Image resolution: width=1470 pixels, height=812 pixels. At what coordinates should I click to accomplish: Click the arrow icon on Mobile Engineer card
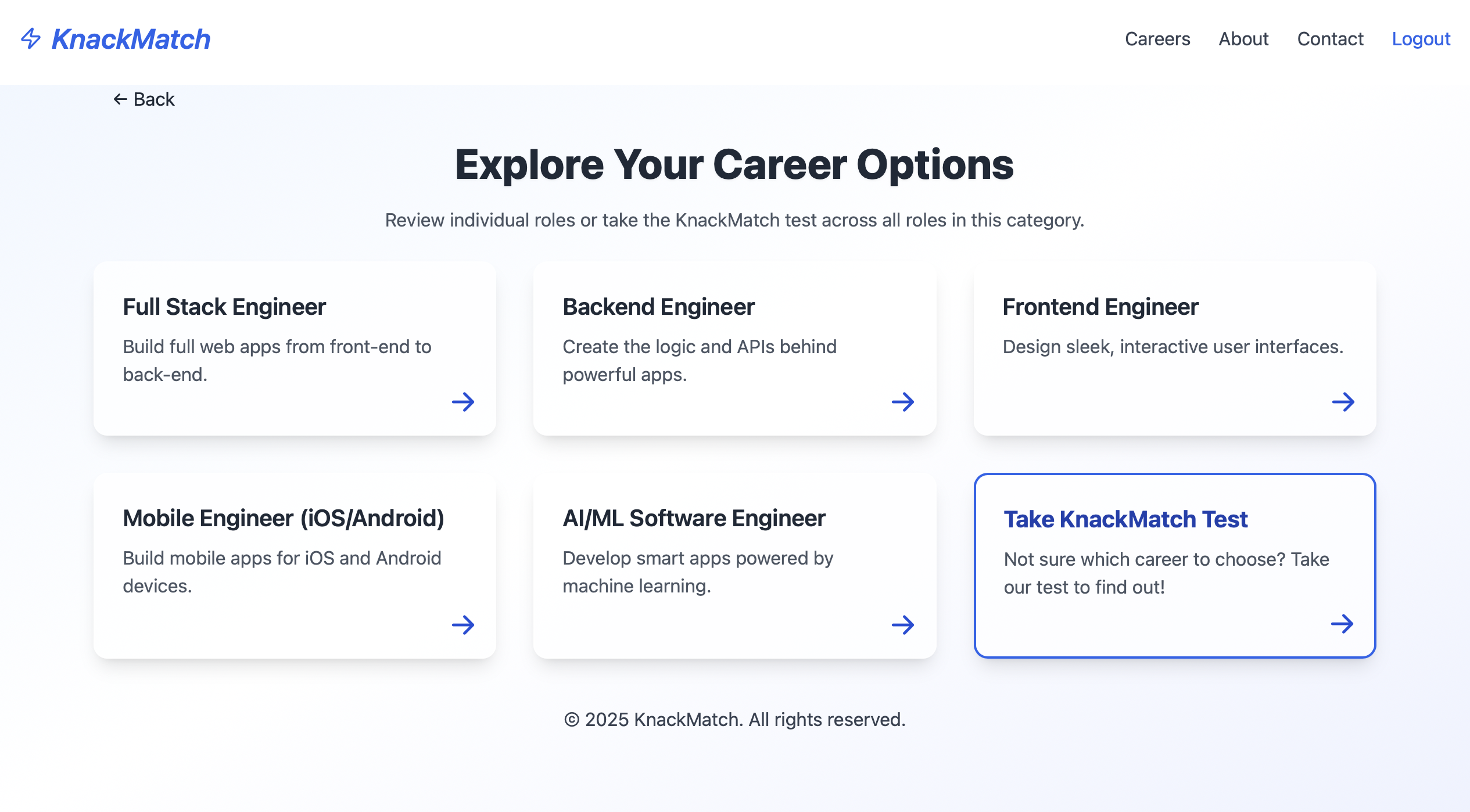[463, 625]
